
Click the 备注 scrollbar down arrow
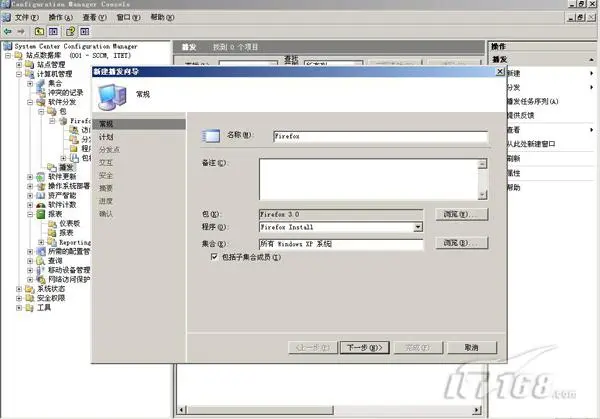coord(483,195)
